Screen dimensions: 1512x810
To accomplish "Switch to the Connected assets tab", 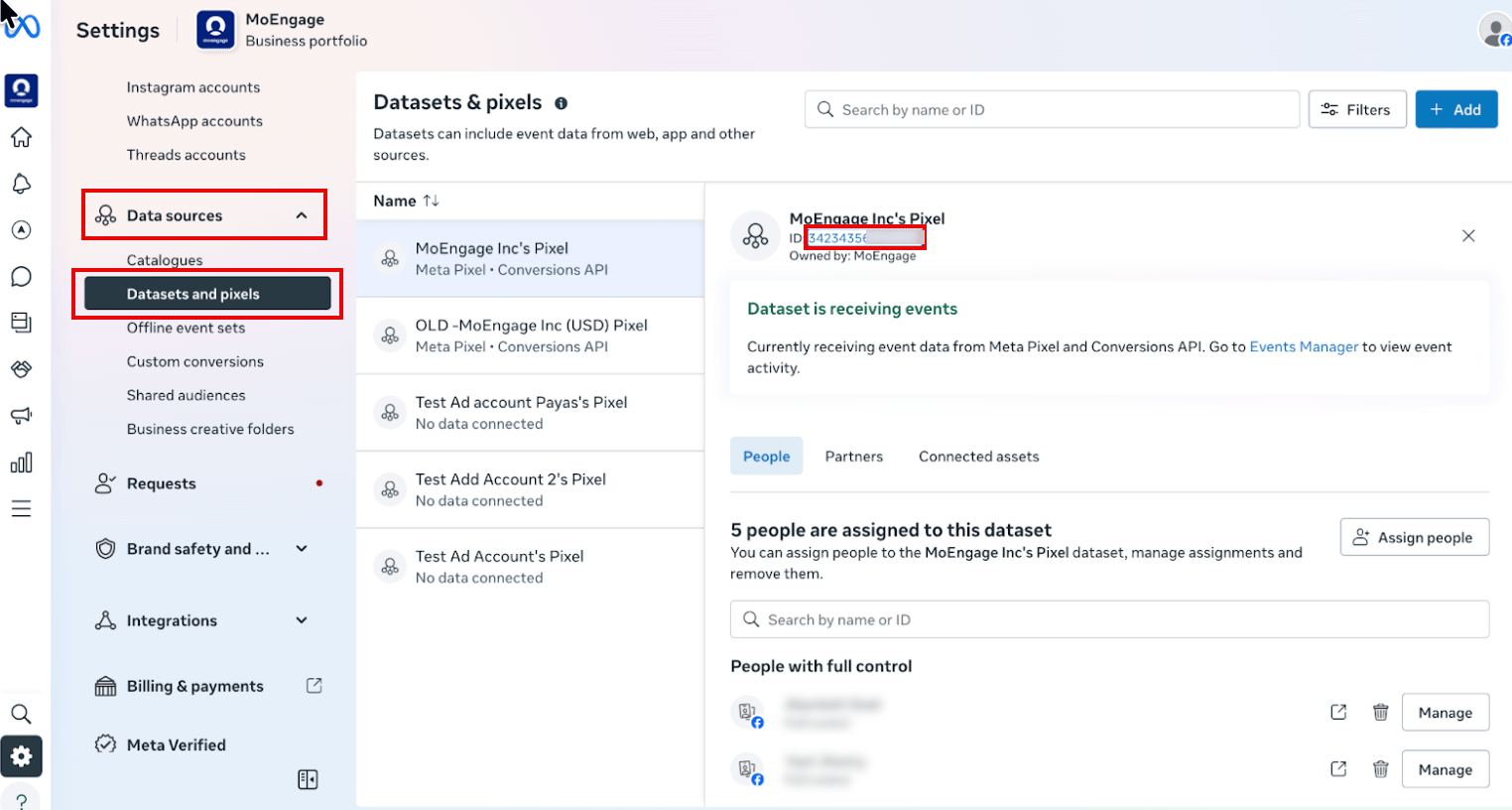I will [979, 457].
